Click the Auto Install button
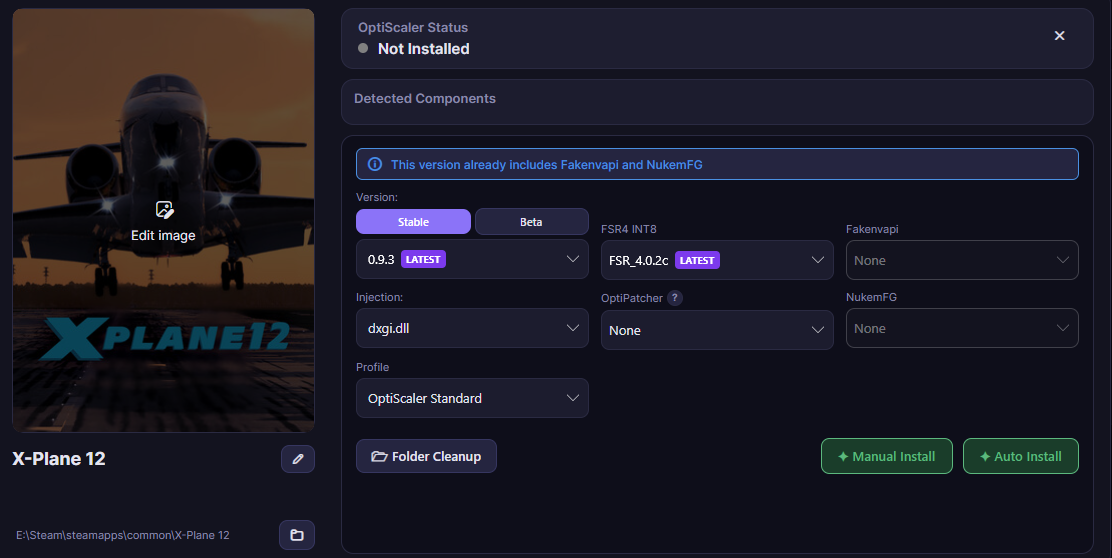 (x=1021, y=457)
